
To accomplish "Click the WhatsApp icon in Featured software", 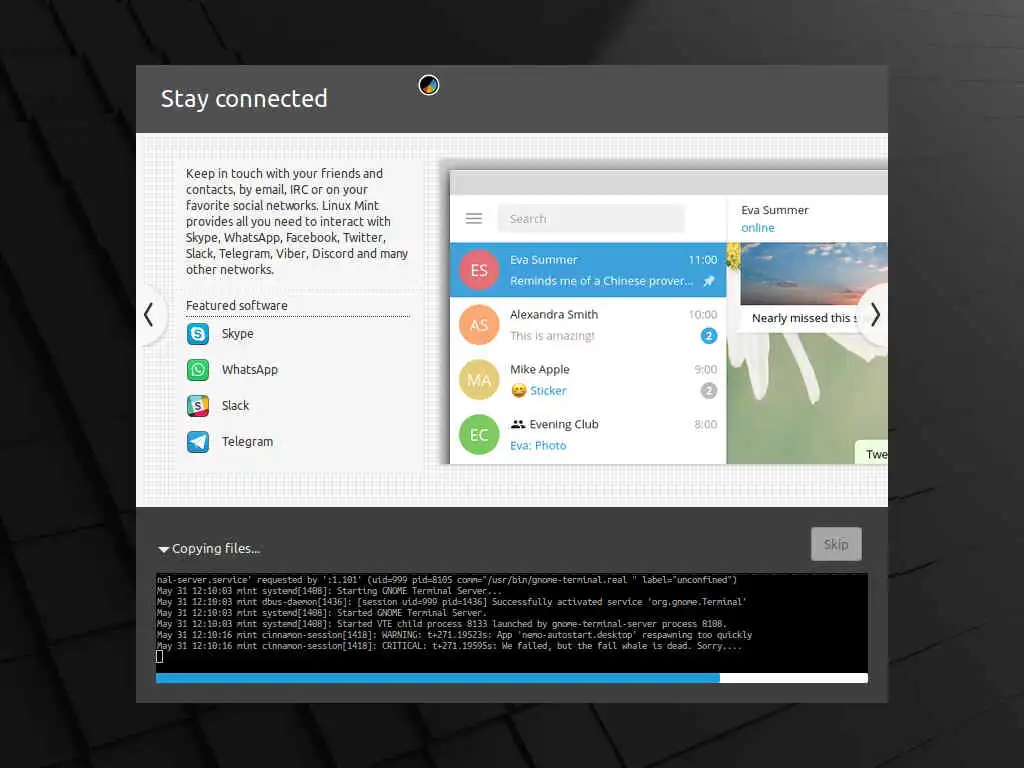I will tap(198, 370).
